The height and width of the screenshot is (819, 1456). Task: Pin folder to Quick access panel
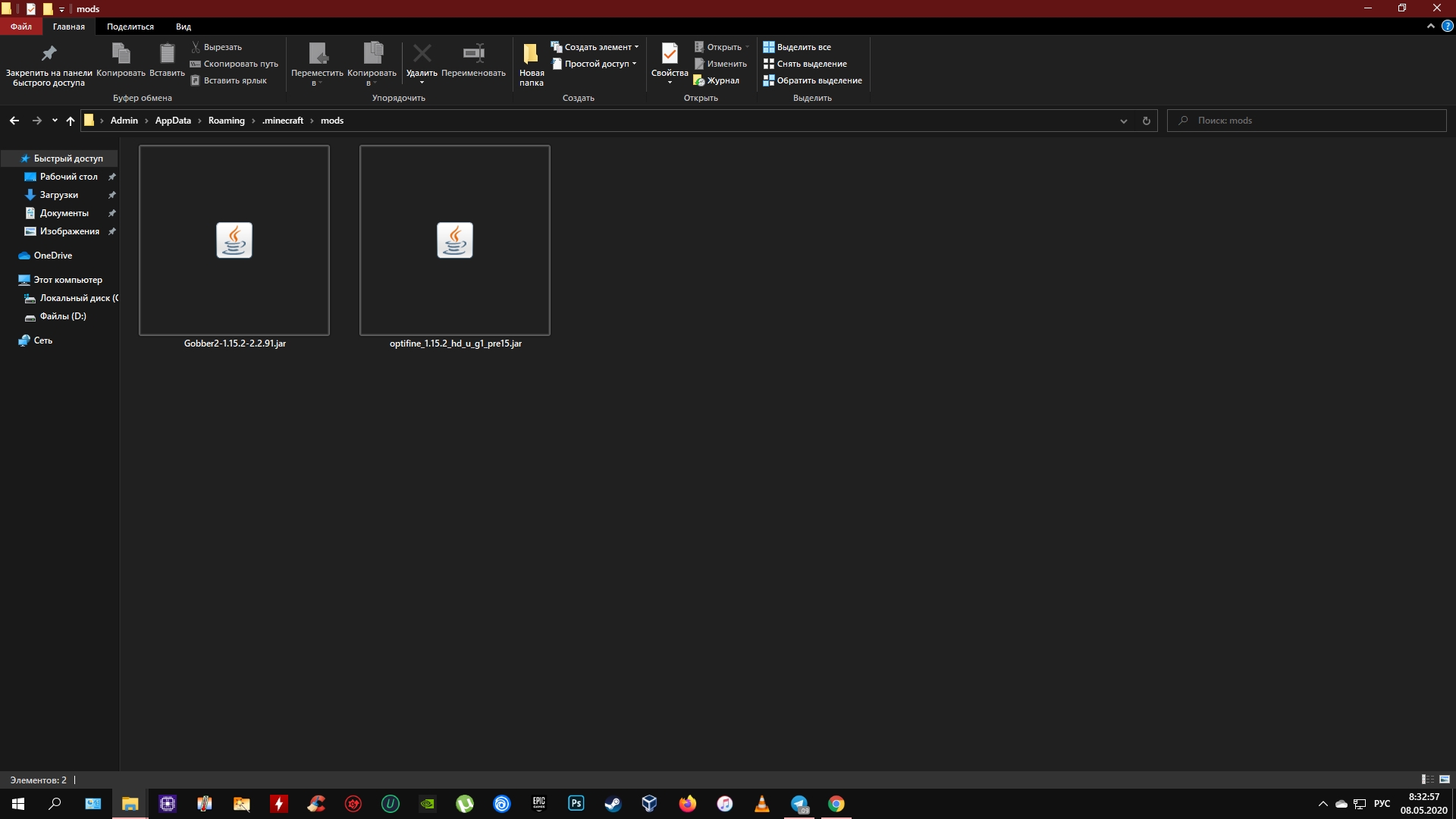[x=49, y=64]
